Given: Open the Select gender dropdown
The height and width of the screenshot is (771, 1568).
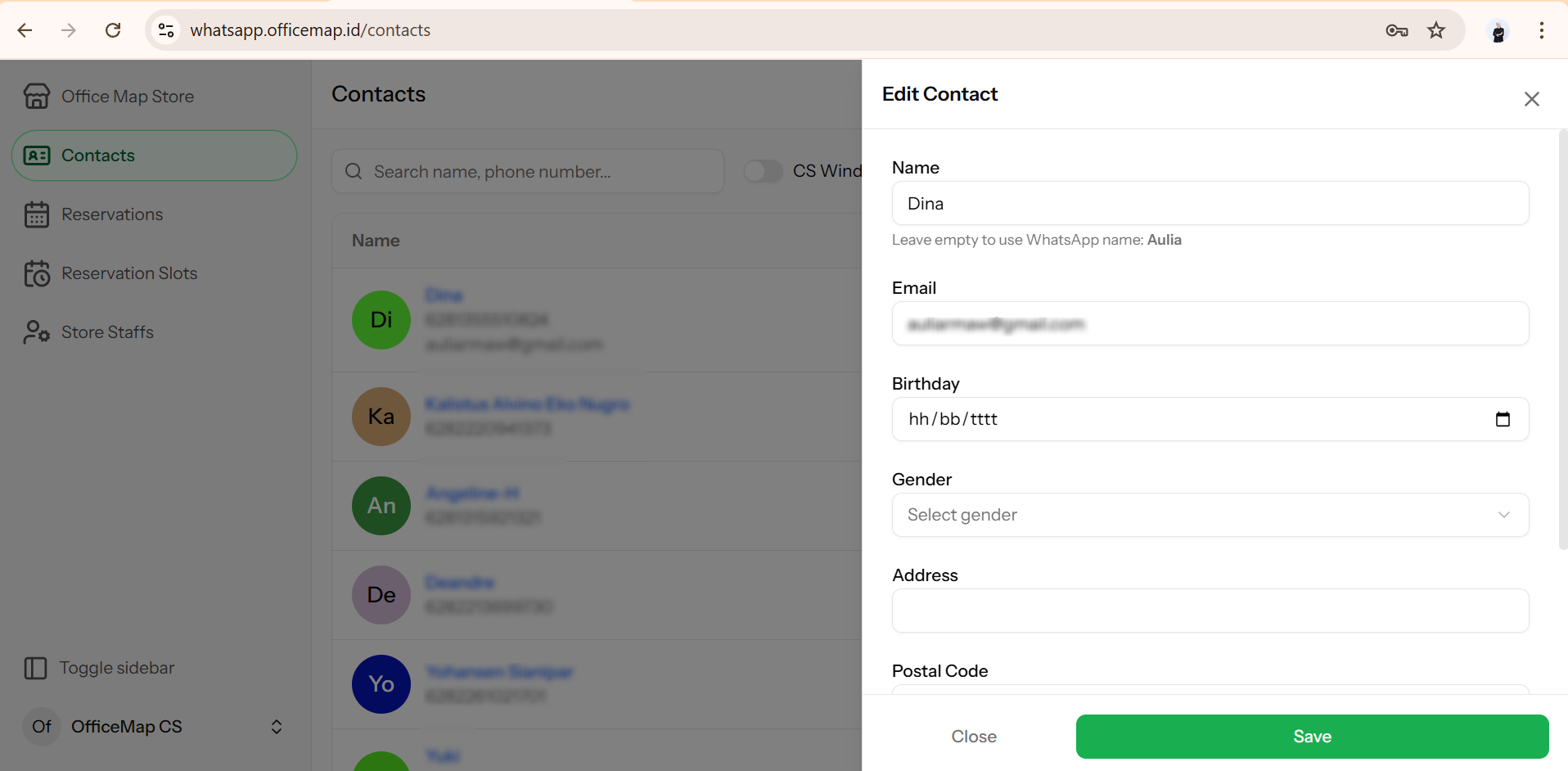Looking at the screenshot, I should (1211, 514).
